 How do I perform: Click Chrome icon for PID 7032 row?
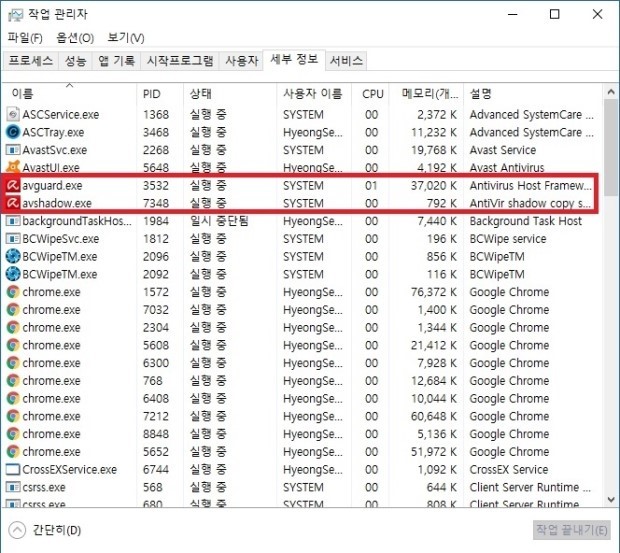pyautogui.click(x=13, y=310)
